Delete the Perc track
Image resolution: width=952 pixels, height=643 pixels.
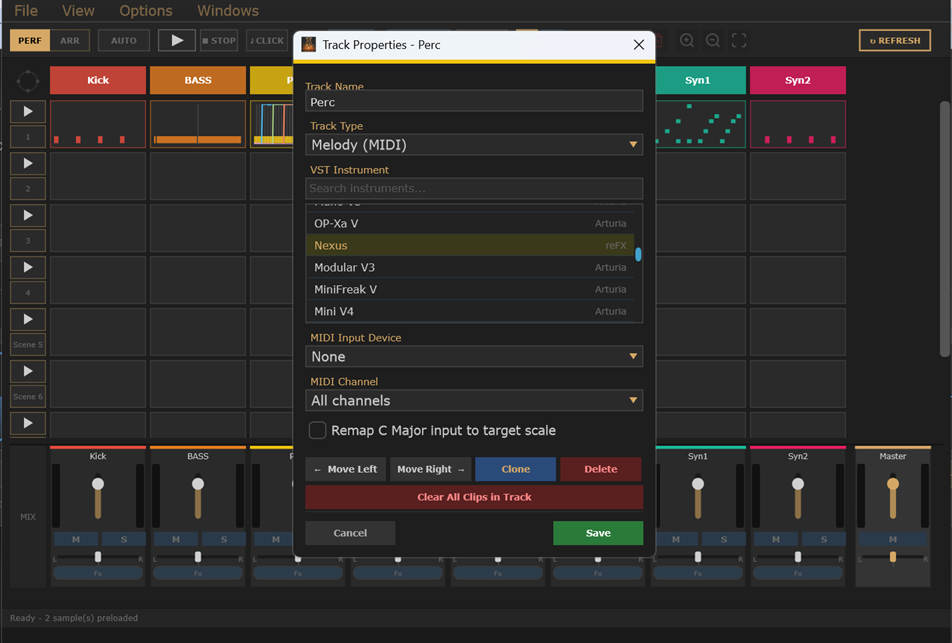coord(600,469)
